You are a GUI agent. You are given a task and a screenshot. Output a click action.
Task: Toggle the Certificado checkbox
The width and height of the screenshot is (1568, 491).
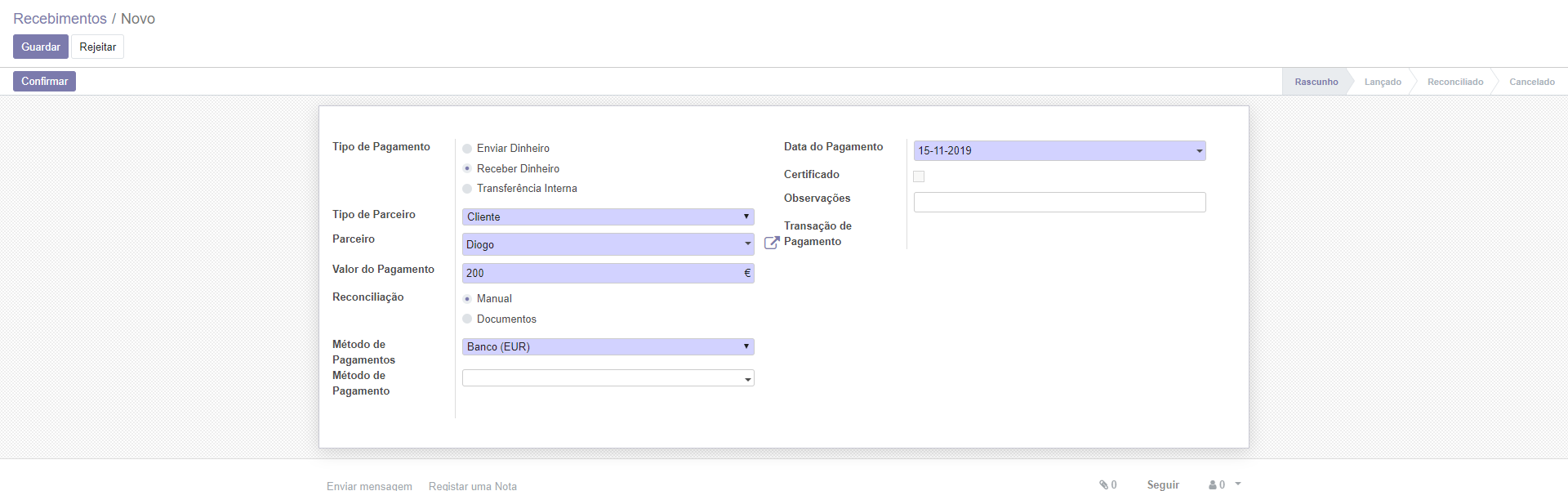click(x=919, y=176)
